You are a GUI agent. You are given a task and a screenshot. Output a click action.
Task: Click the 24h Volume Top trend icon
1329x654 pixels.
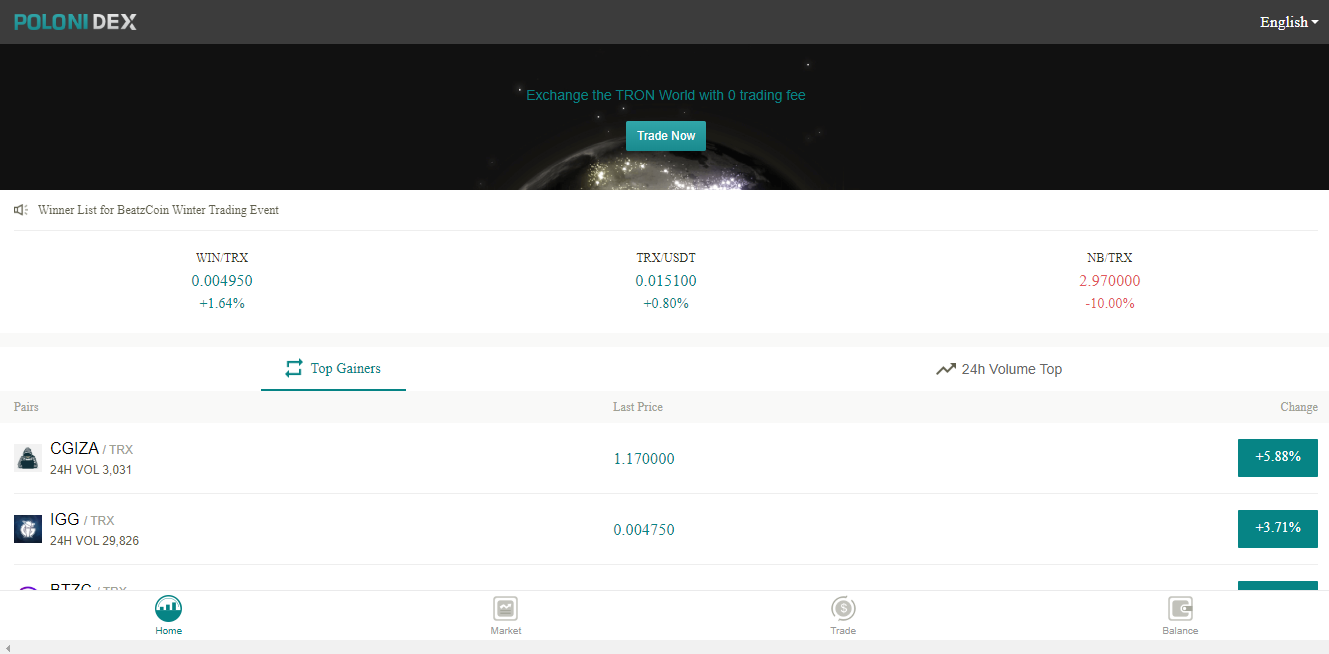click(x=946, y=368)
